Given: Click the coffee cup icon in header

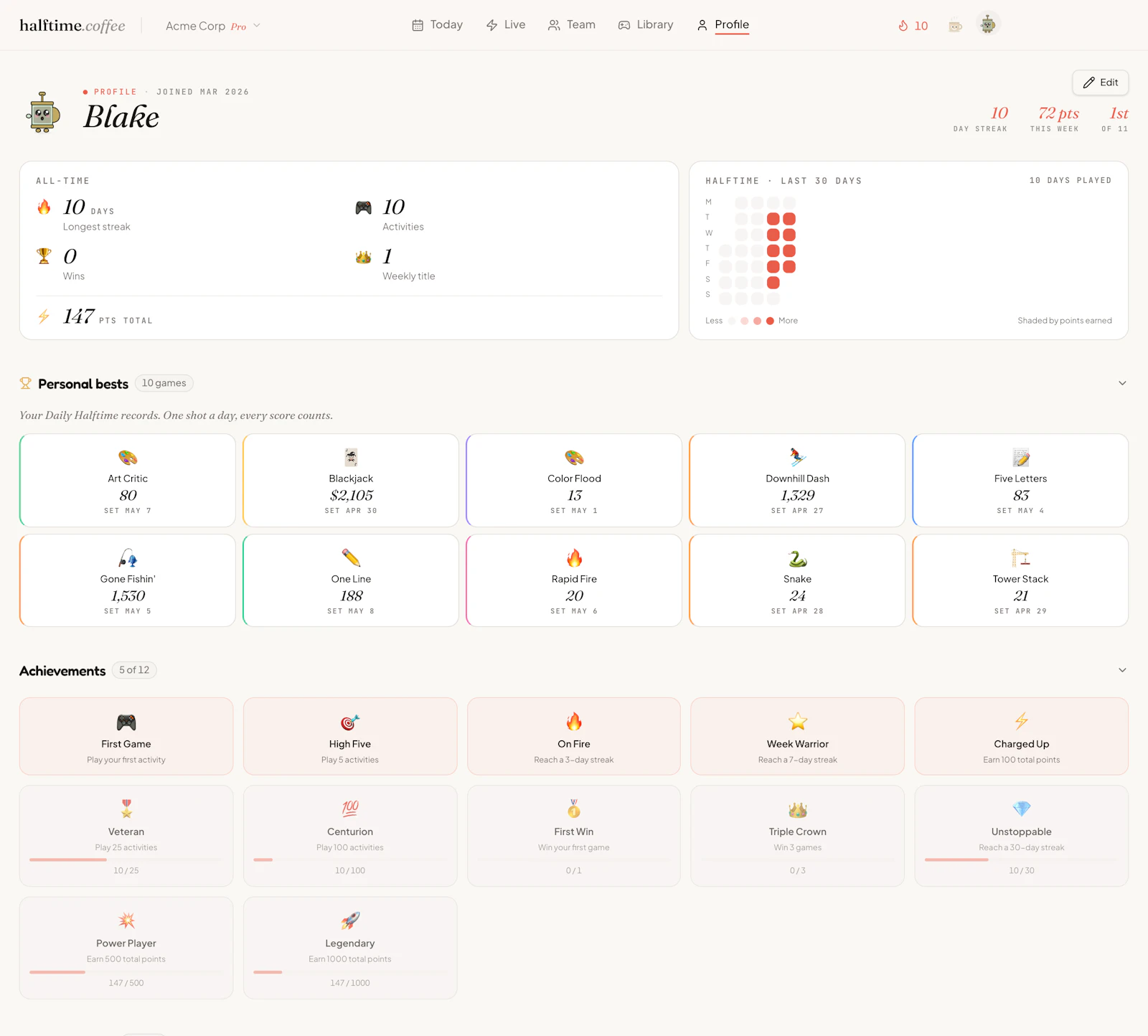Looking at the screenshot, I should pos(955,26).
